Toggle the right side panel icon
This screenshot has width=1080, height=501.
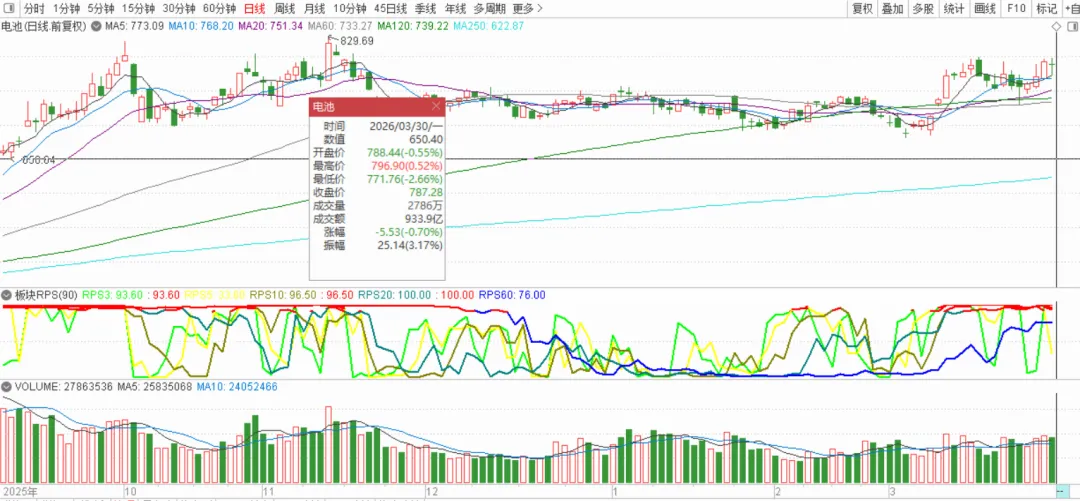tap(1072, 26)
